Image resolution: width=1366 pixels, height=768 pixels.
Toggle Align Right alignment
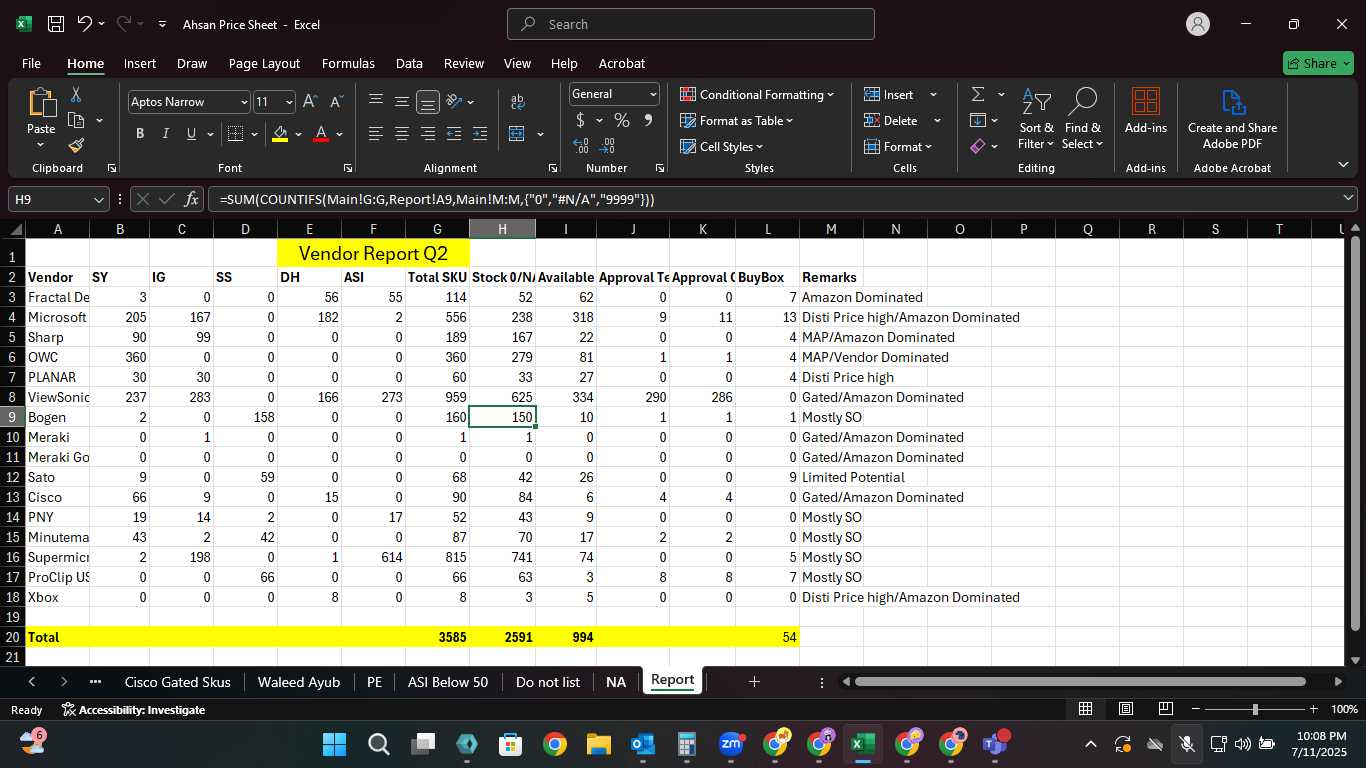click(x=427, y=133)
